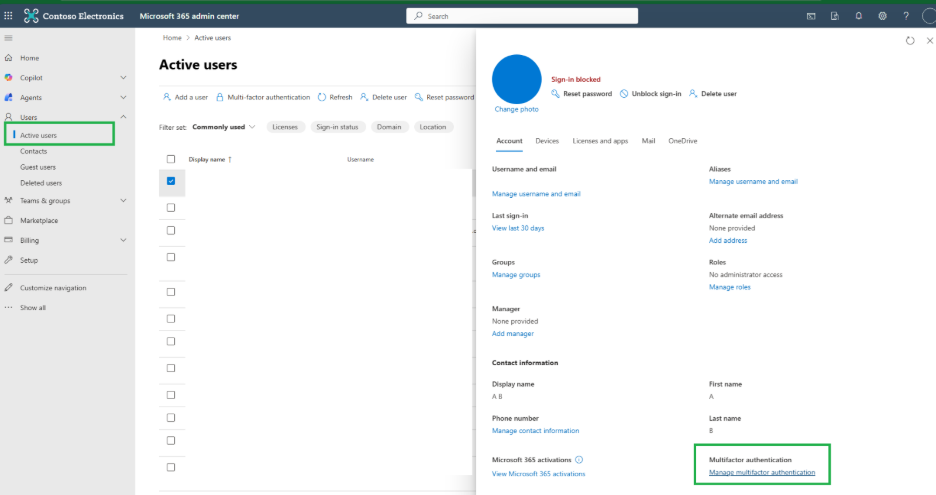
Task: Select the Account tab
Action: [x=509, y=141]
